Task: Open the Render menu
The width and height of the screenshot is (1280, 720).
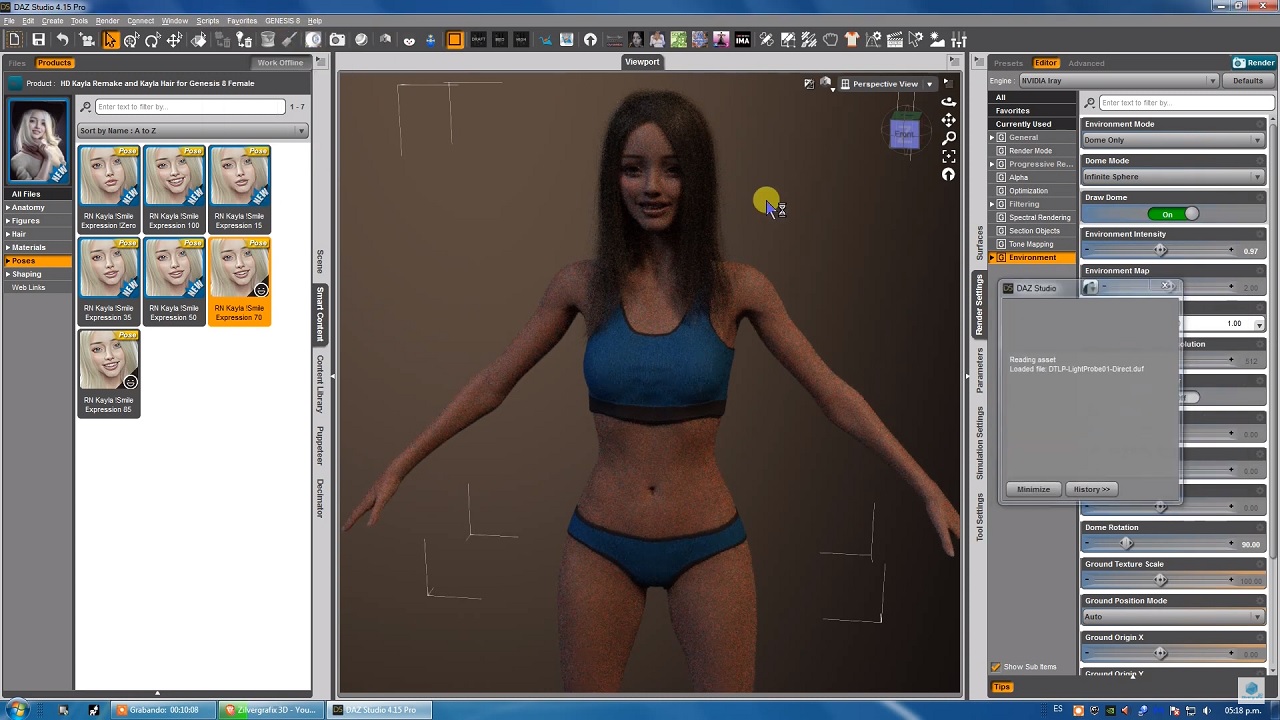Action: tap(107, 21)
